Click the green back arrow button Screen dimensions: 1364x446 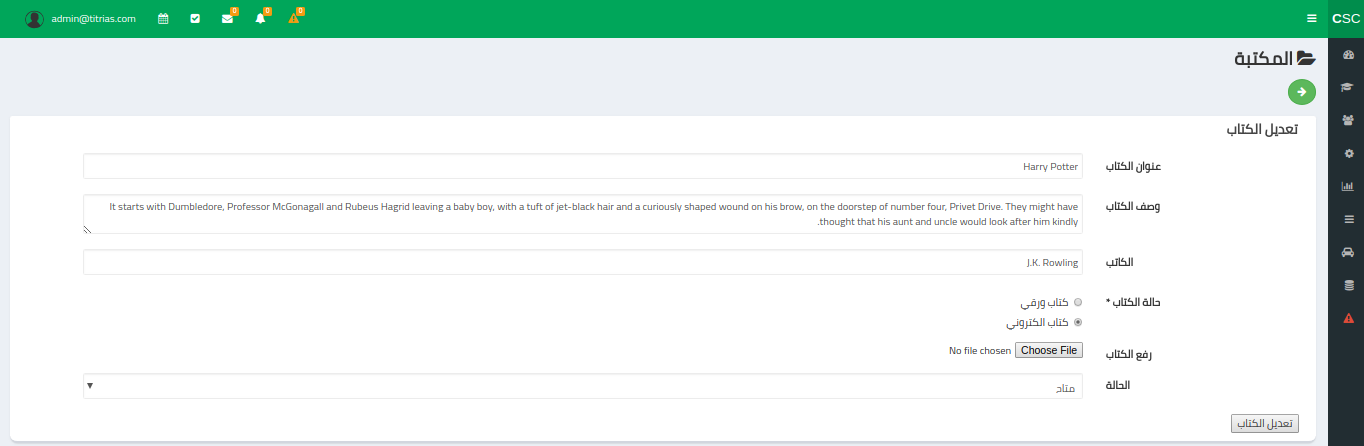point(1302,92)
